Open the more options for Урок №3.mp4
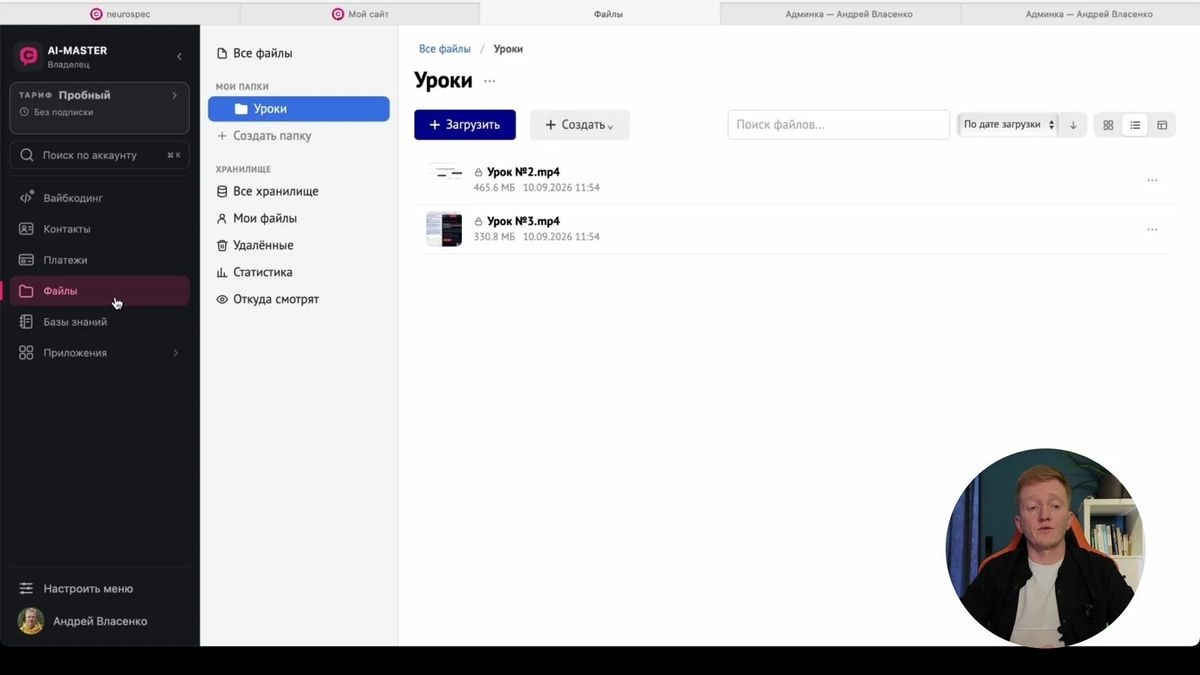 [1152, 229]
